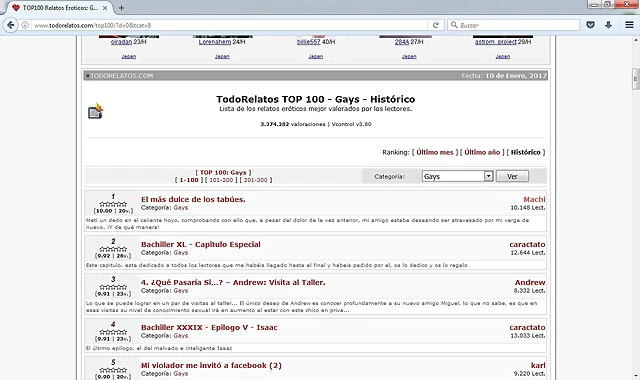The height and width of the screenshot is (380, 640).
Task: Open author Machi profile
Action: coord(534,199)
